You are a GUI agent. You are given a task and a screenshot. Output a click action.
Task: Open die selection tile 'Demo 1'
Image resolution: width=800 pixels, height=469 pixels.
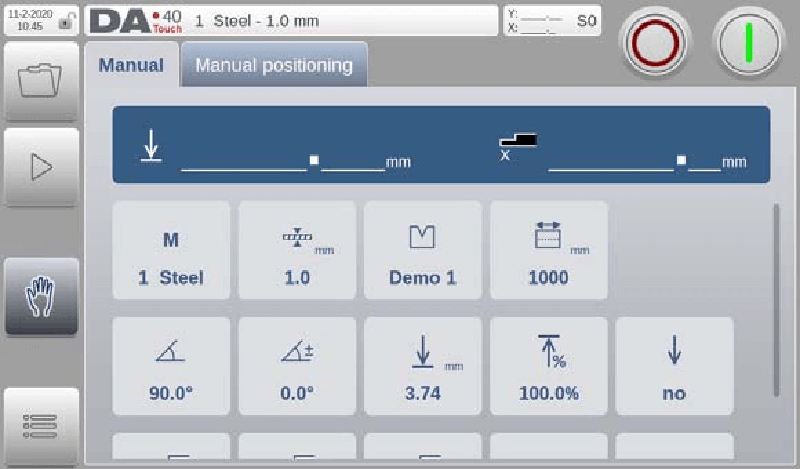click(422, 251)
